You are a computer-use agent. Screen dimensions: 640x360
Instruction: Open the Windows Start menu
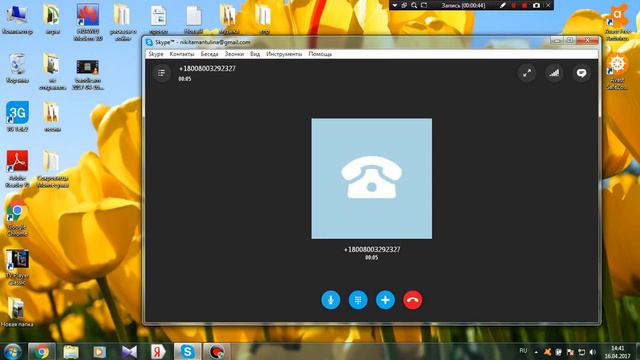pos(12,351)
